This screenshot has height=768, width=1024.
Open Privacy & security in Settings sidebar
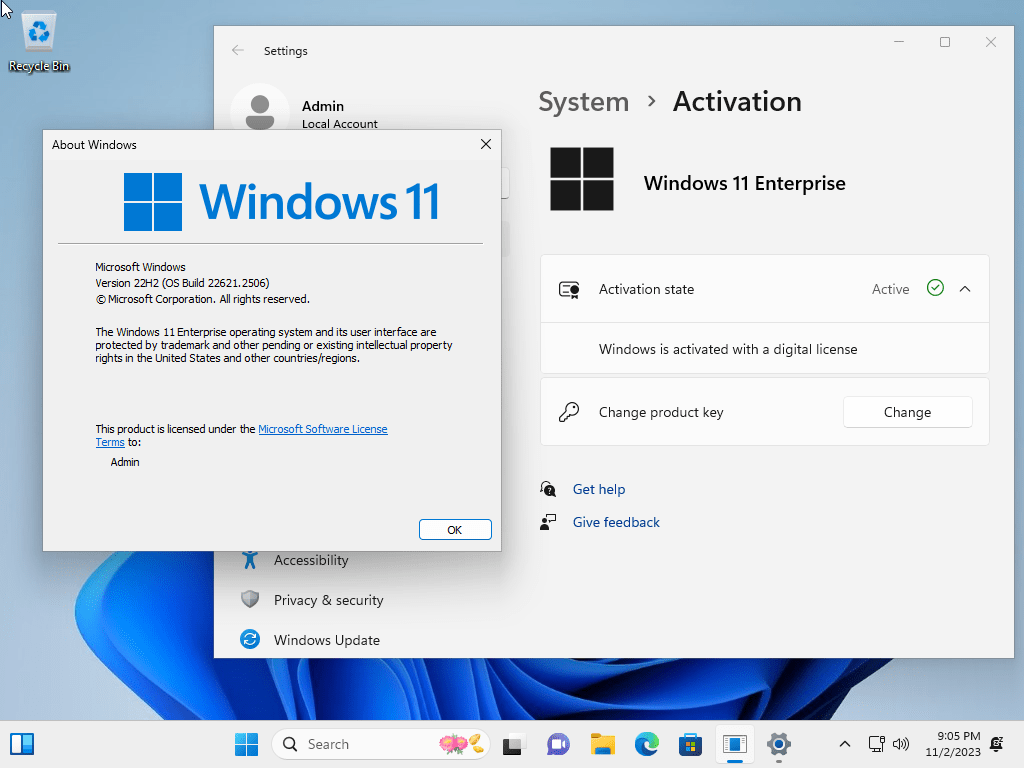pyautogui.click(x=328, y=600)
